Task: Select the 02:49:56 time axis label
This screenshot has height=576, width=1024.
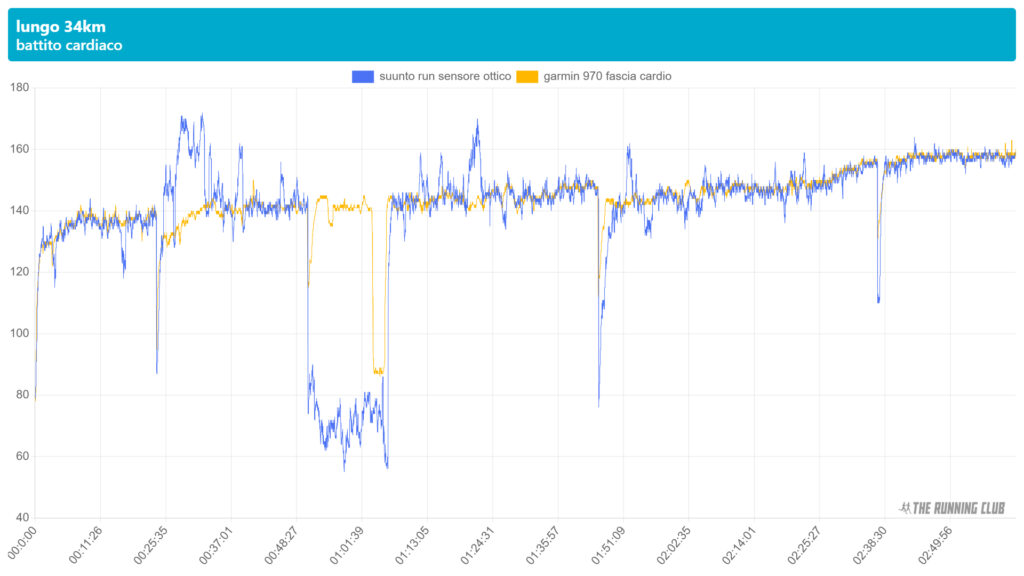Action: [934, 541]
